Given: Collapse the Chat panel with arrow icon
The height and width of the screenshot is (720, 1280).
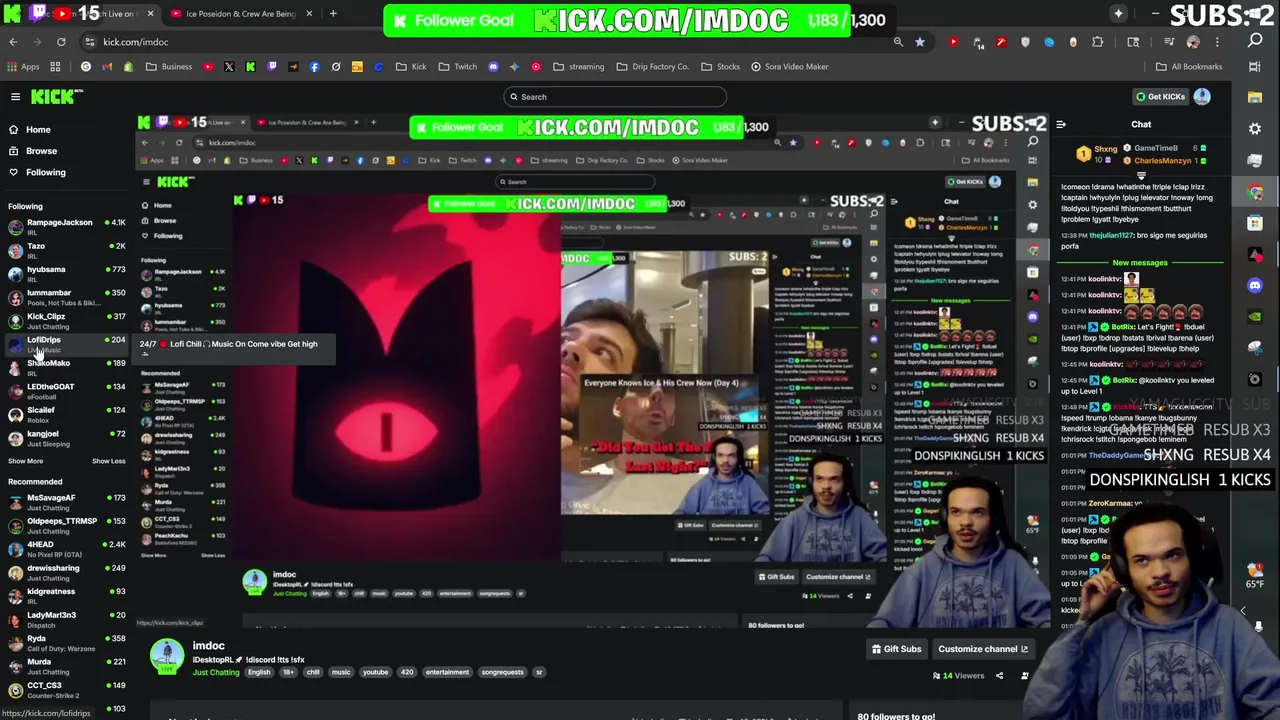Looking at the screenshot, I should 1061,125.
